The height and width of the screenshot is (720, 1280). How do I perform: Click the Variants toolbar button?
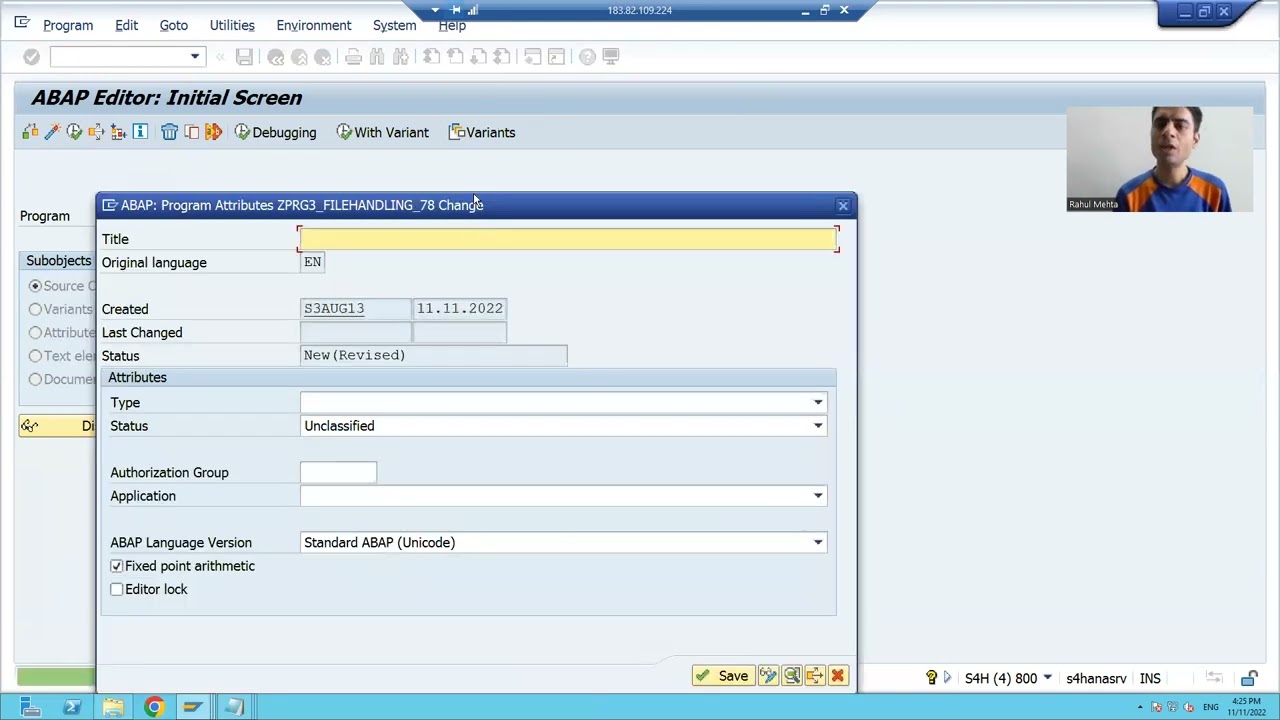pyautogui.click(x=482, y=132)
